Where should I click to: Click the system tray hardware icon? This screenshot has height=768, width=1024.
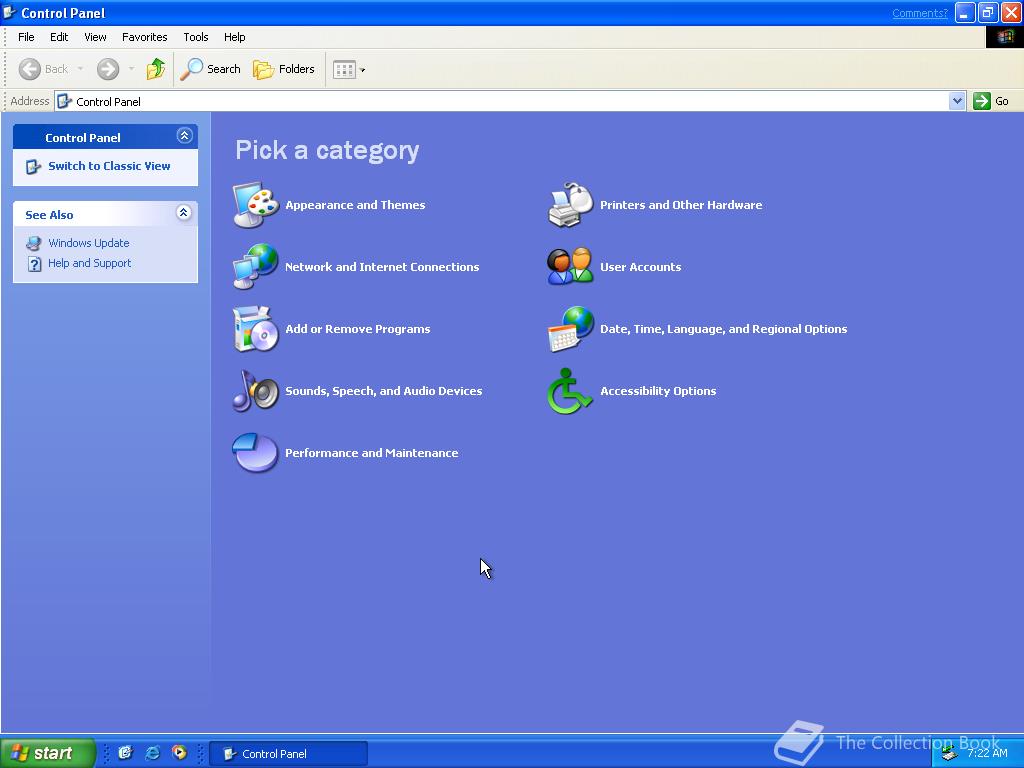(950, 754)
